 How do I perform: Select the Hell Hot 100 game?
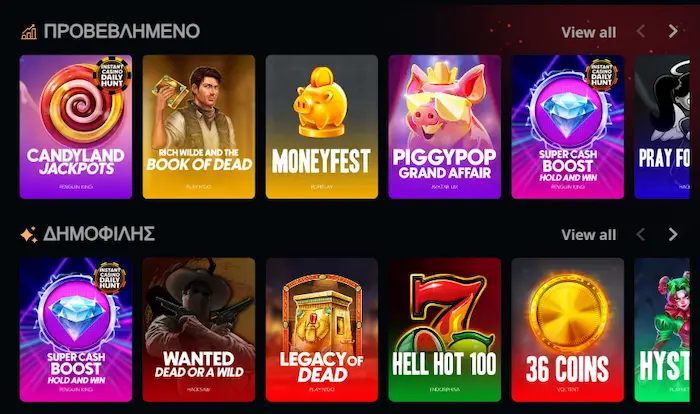(x=445, y=330)
